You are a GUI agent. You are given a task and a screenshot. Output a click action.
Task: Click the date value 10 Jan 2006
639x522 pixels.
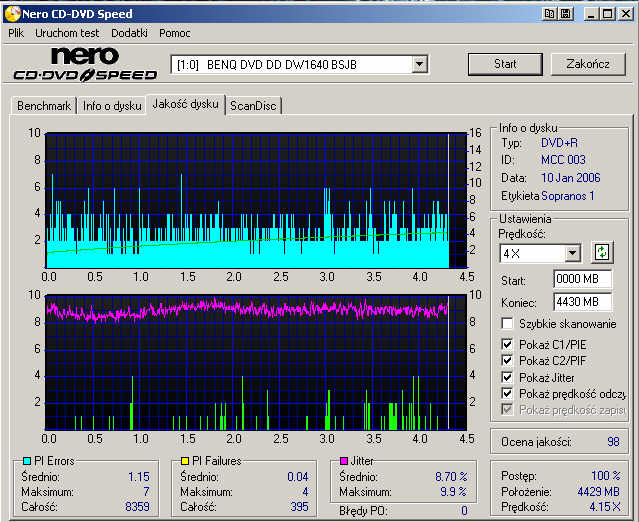click(571, 178)
